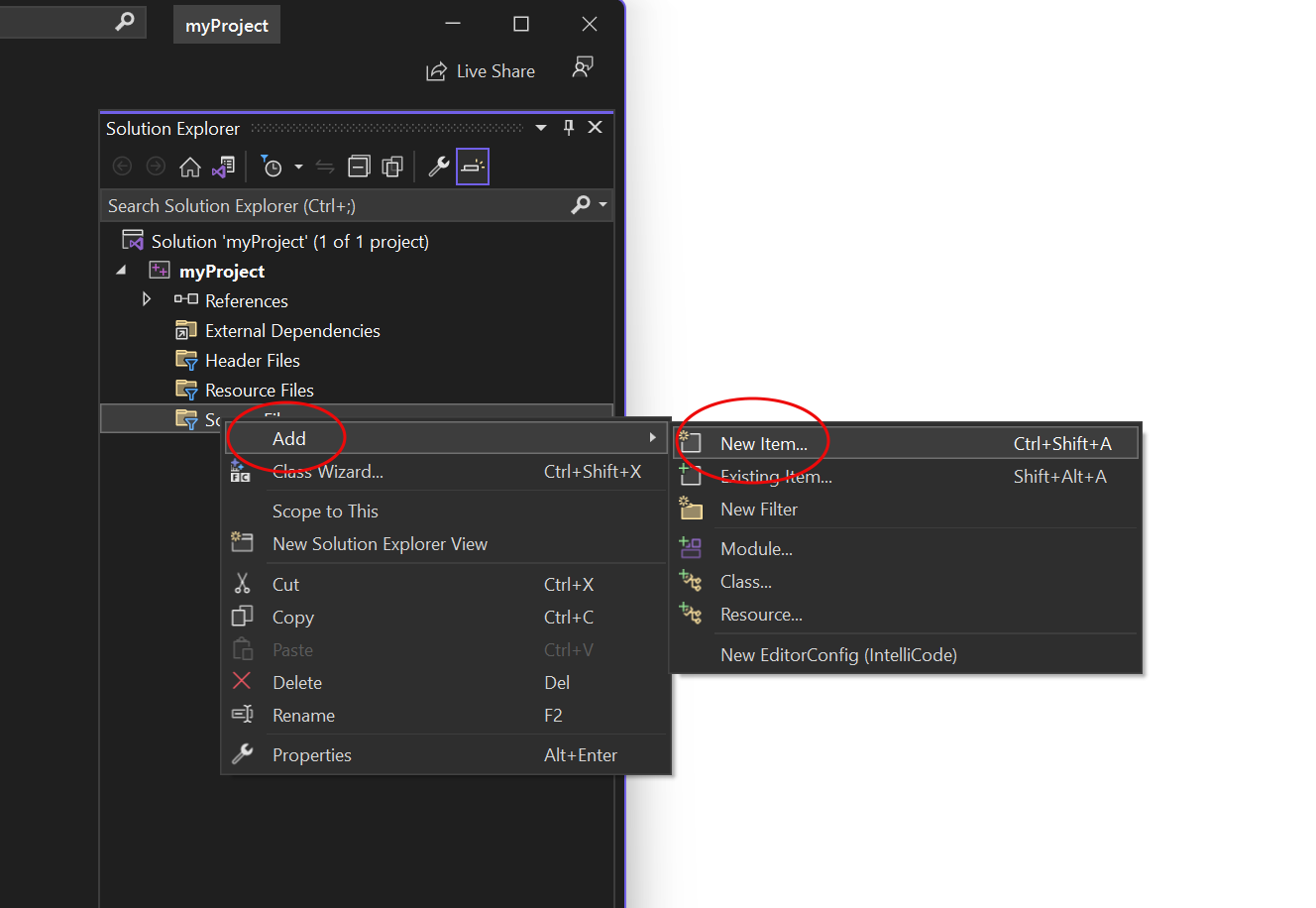Click the Live Share button
Image resolution: width=1316 pixels, height=908 pixels.
(481, 71)
